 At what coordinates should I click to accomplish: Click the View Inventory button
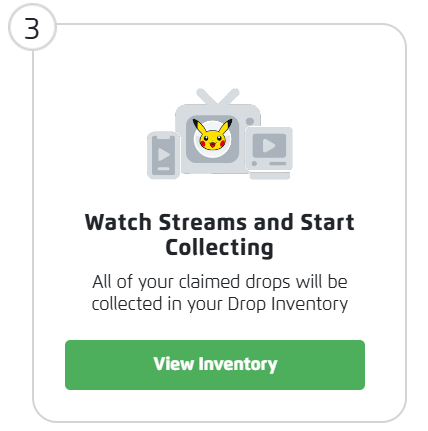pos(215,365)
